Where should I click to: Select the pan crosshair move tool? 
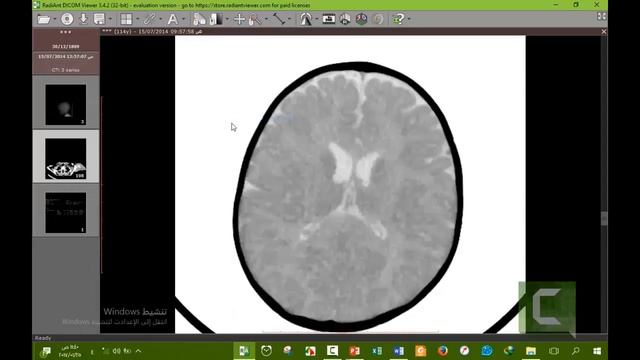[x=239, y=19]
